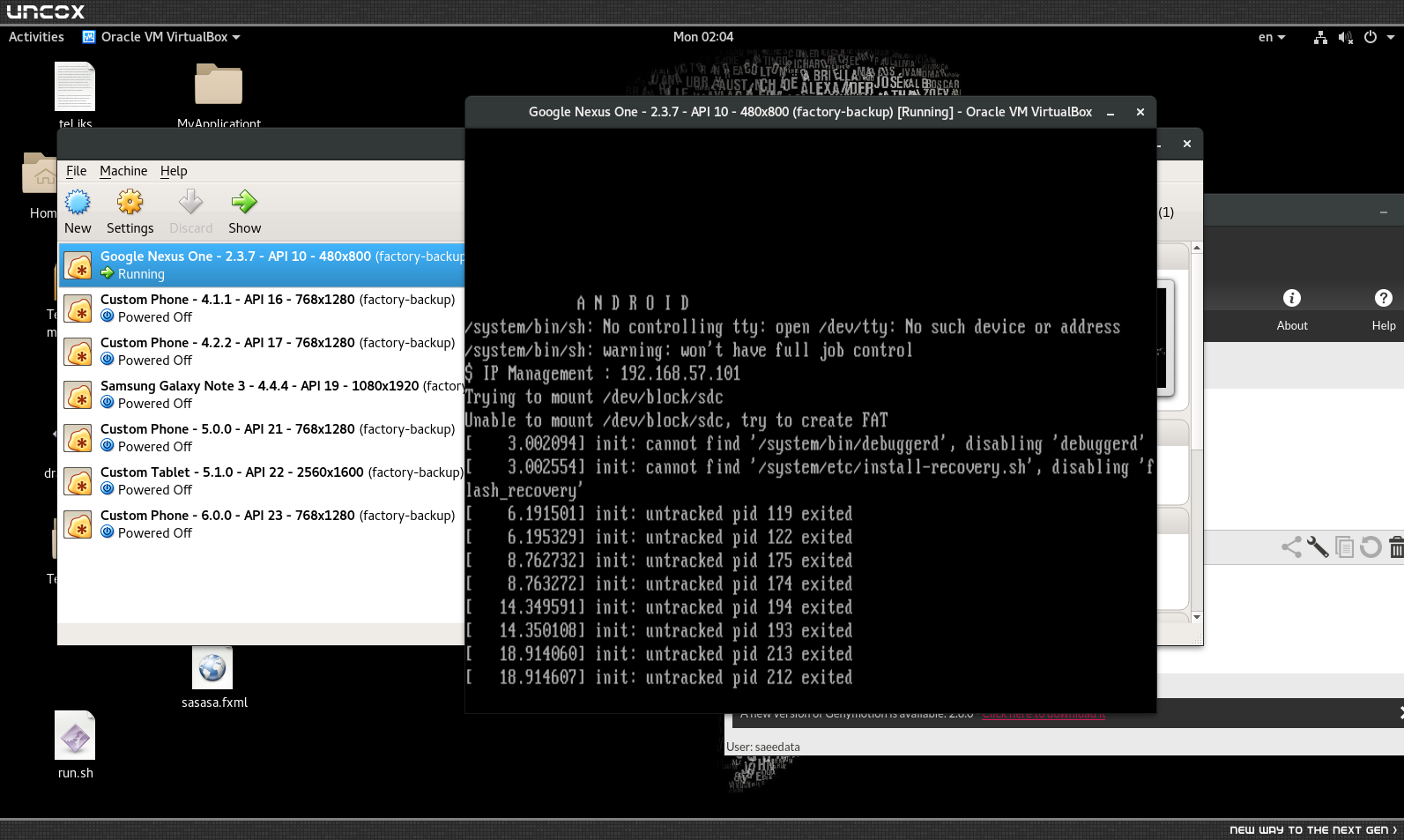
Task: Select the Custom Phone 4.2.2 VM icon
Action: (78, 352)
